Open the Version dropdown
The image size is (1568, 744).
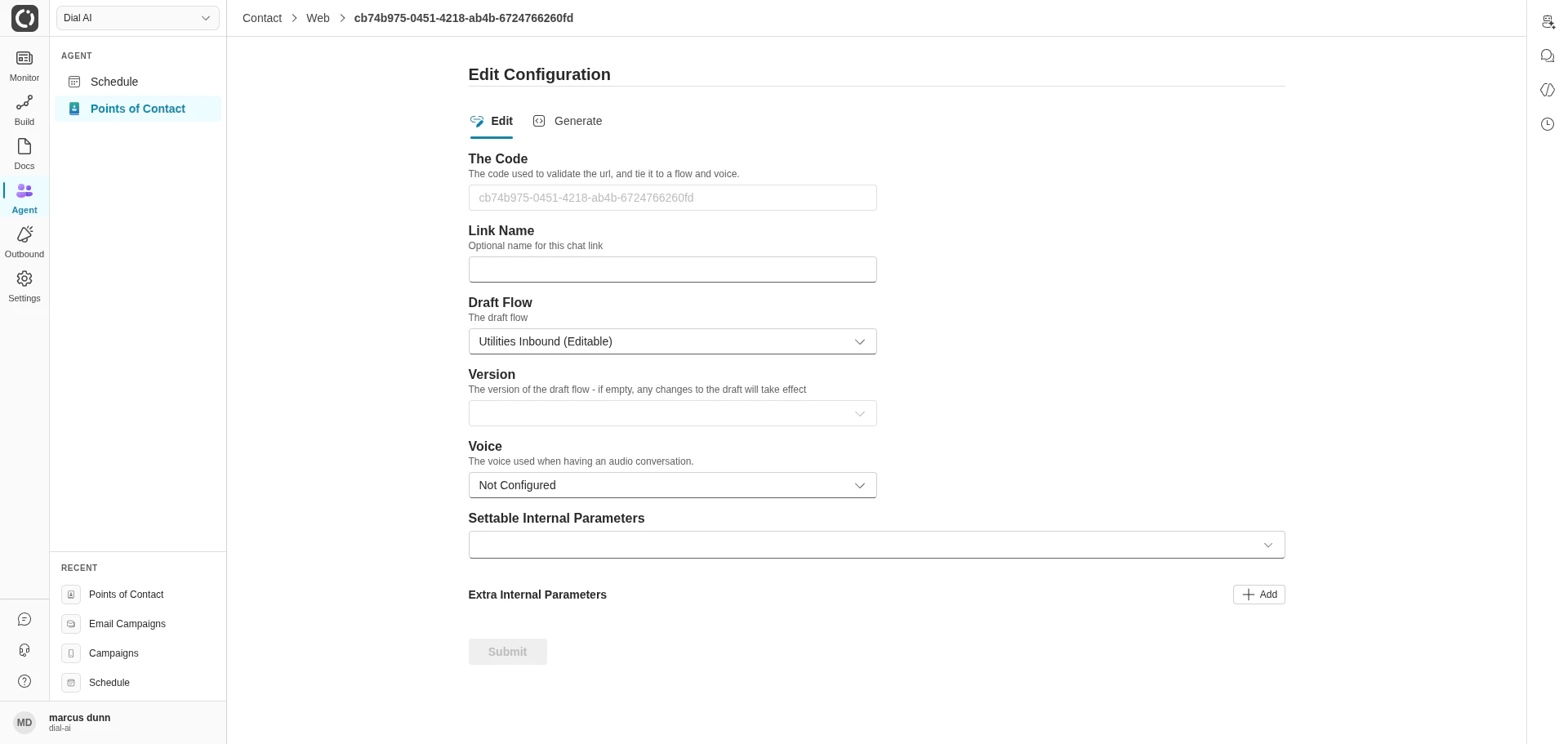pos(672,413)
